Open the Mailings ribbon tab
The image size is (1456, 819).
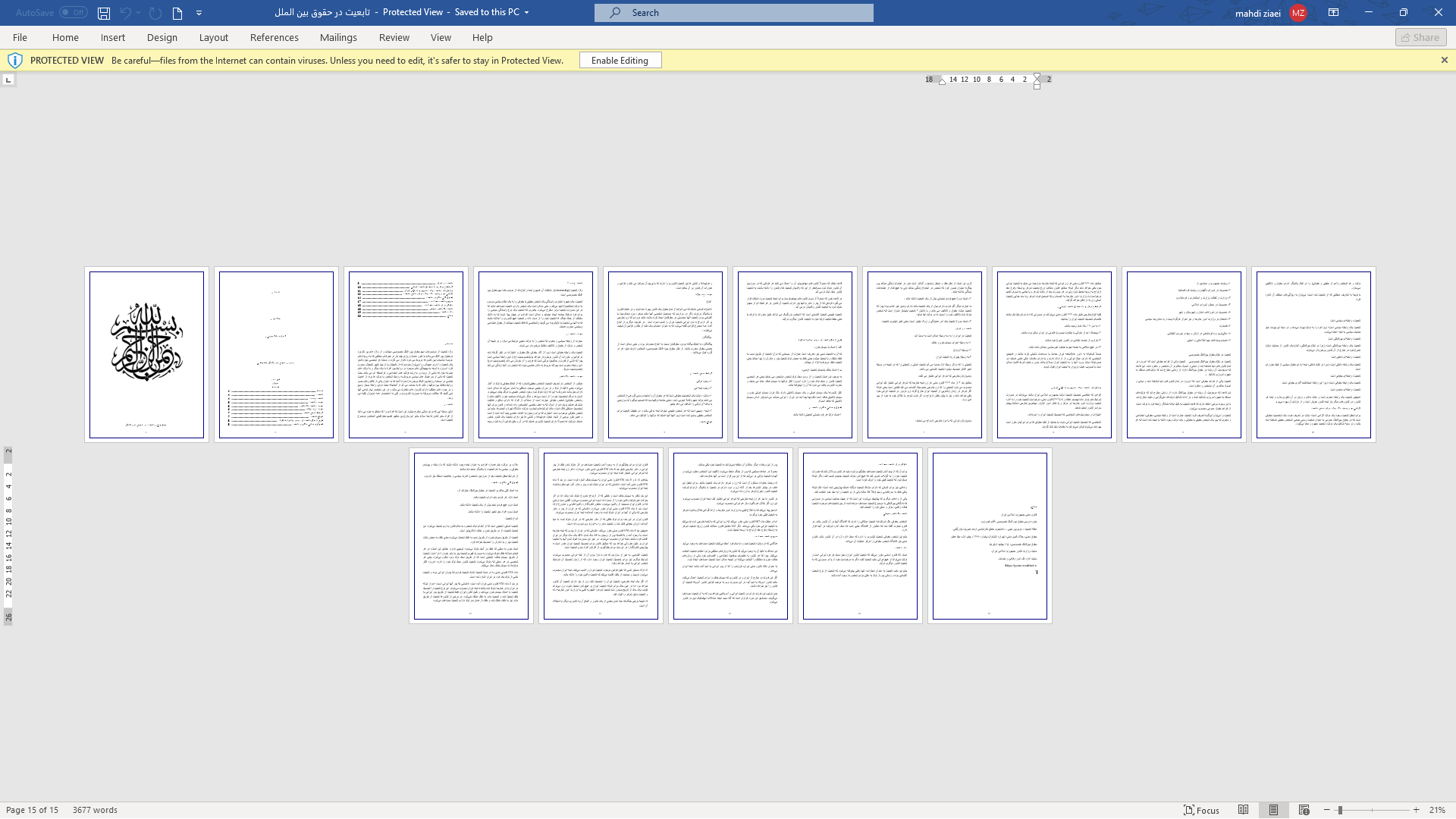point(338,37)
